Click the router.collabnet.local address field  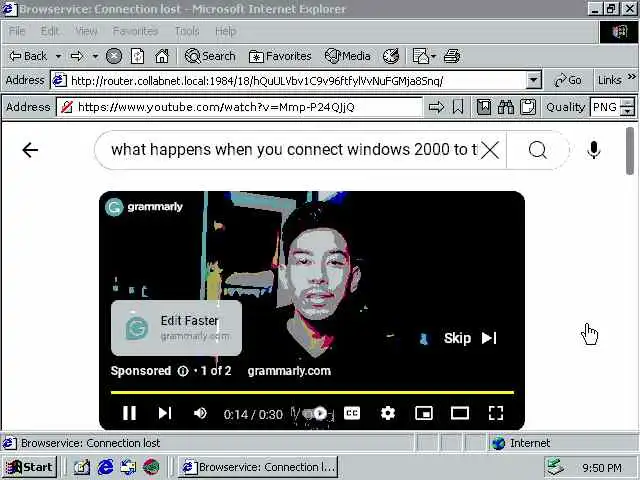(296, 80)
